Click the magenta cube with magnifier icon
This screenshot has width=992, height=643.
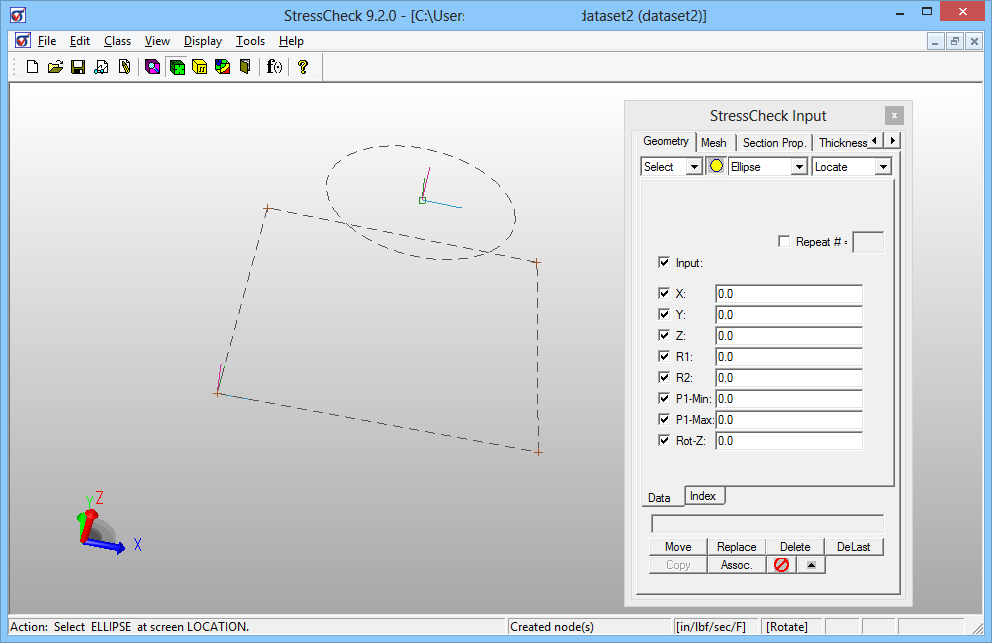[x=153, y=67]
